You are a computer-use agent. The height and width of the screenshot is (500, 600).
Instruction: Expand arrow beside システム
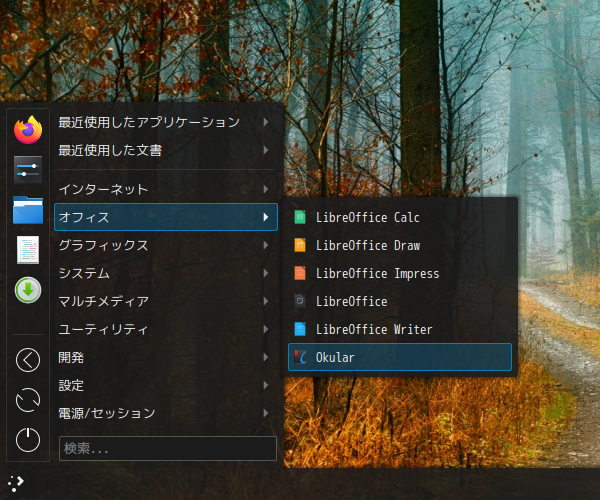coord(266,273)
